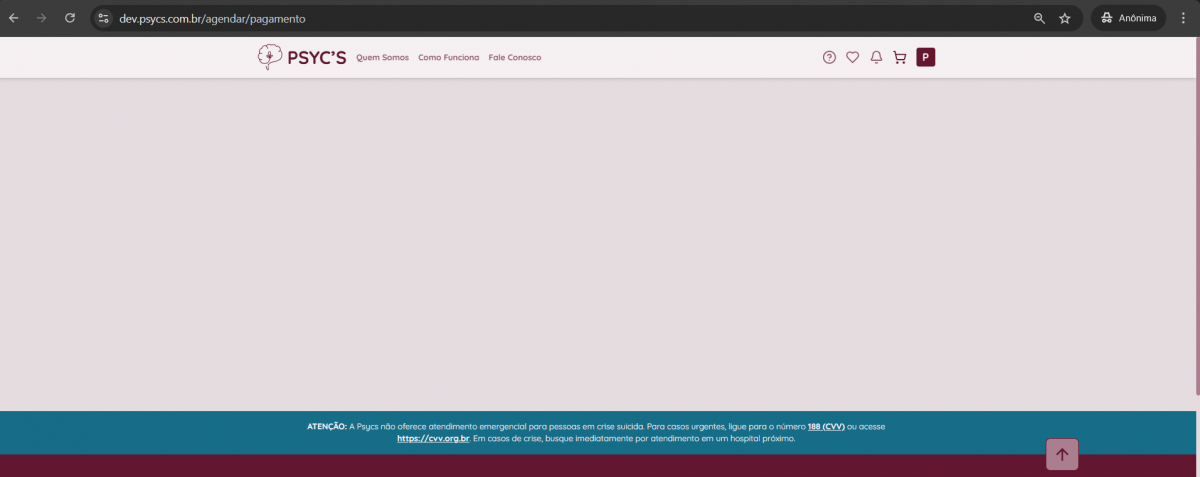This screenshot has width=1200, height=477.
Task: Navigate to Como Funciona
Action: click(448, 57)
